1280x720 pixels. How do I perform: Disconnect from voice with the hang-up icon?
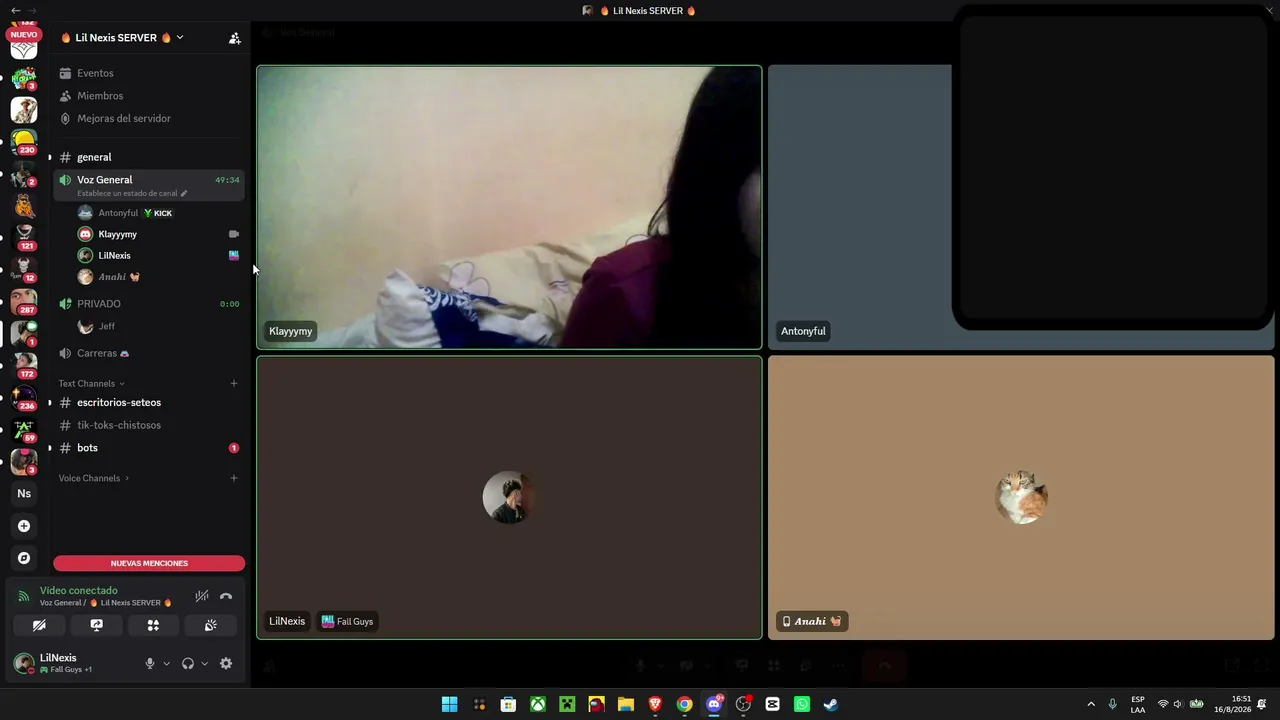click(226, 596)
